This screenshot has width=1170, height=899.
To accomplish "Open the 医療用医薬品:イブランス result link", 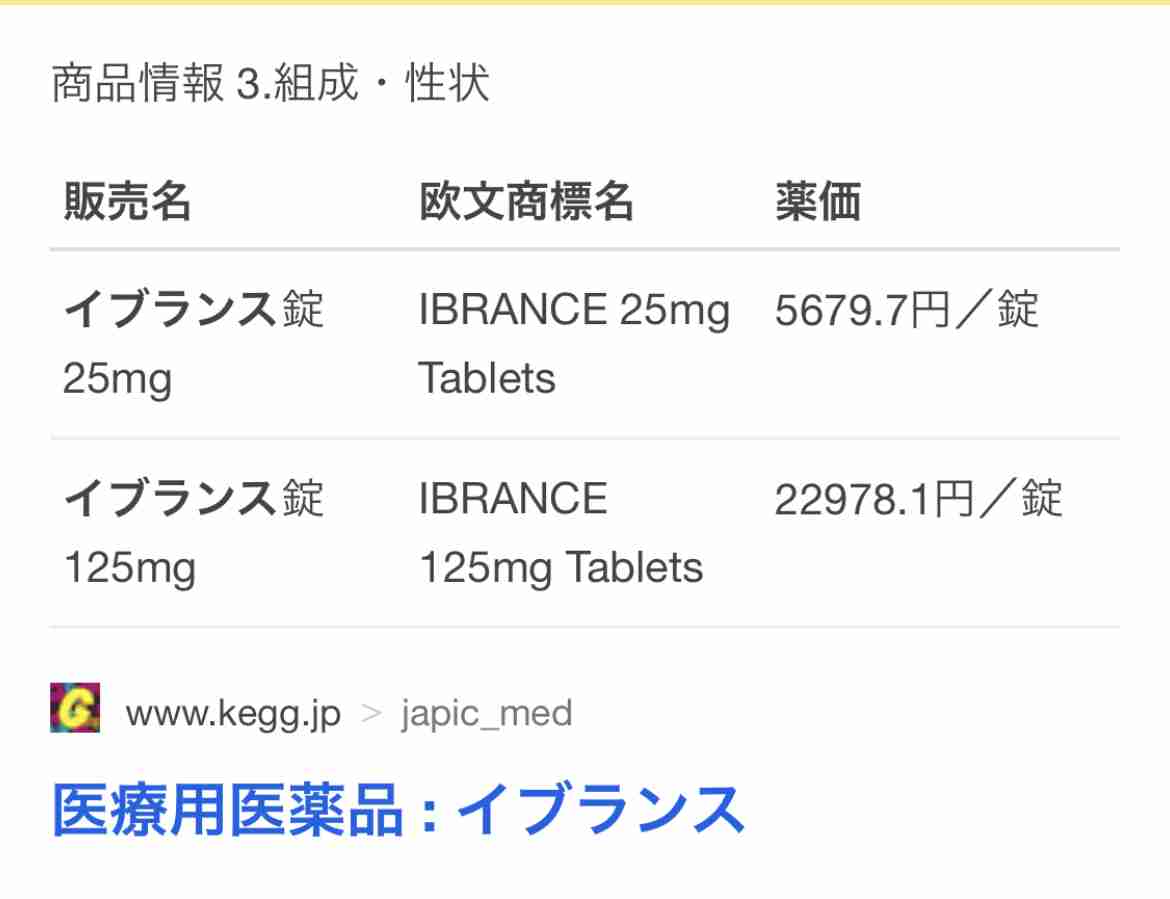I will [x=398, y=810].
